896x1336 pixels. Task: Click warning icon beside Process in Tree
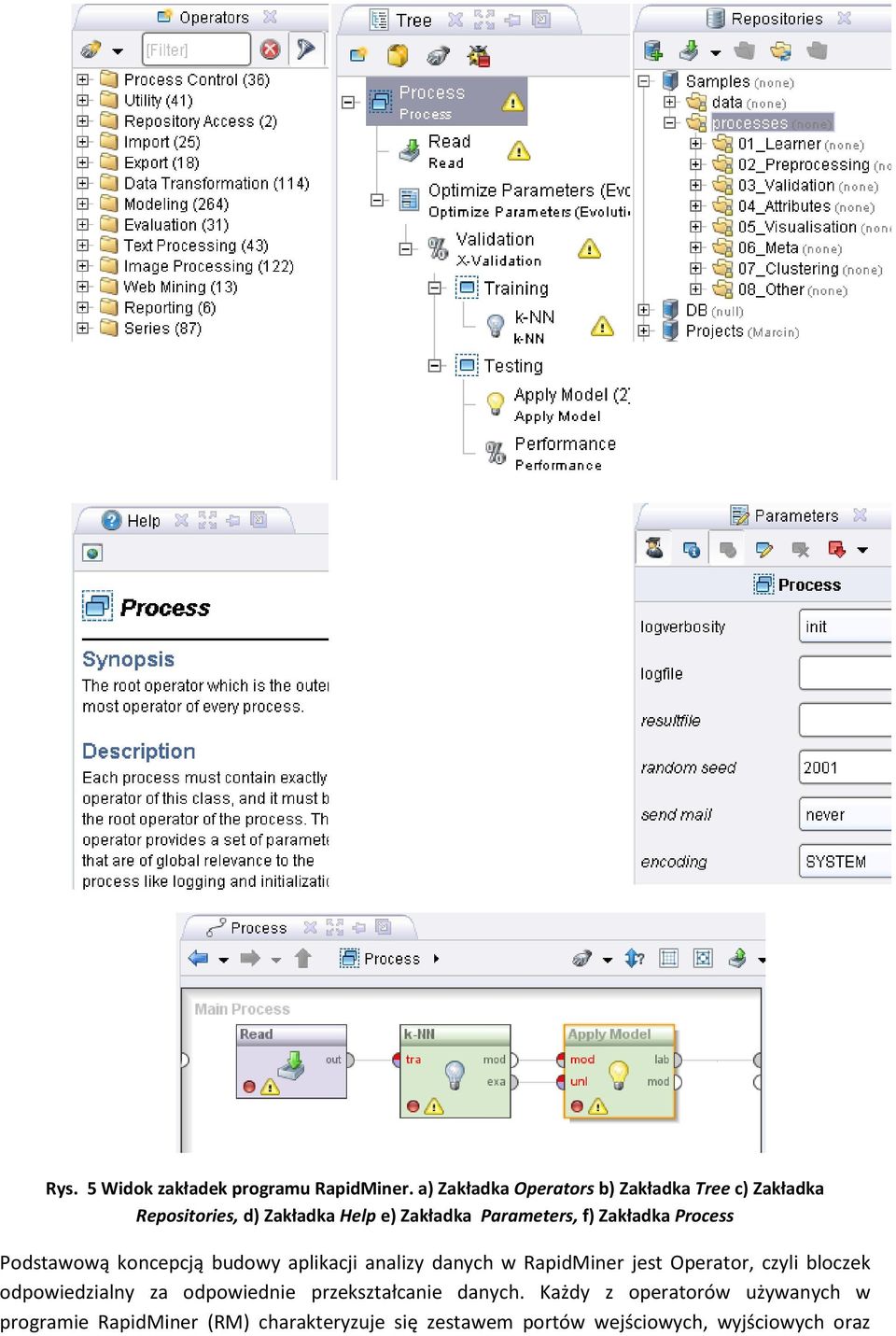pos(512,102)
